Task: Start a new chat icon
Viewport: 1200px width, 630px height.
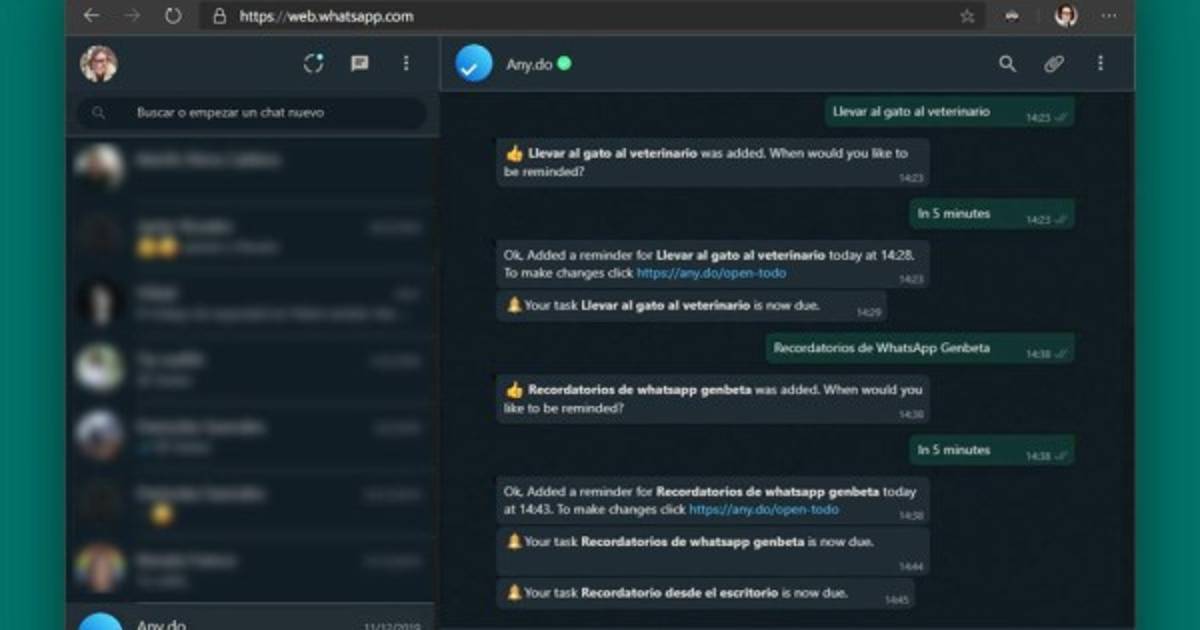Action: click(x=359, y=64)
